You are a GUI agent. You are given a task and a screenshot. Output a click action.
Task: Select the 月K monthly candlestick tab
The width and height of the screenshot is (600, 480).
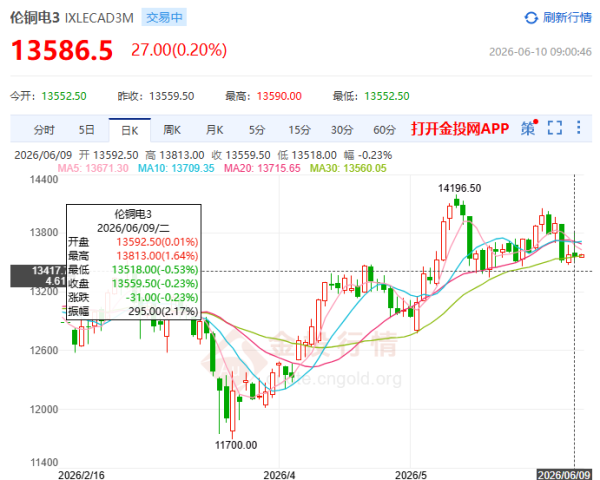click(214, 130)
